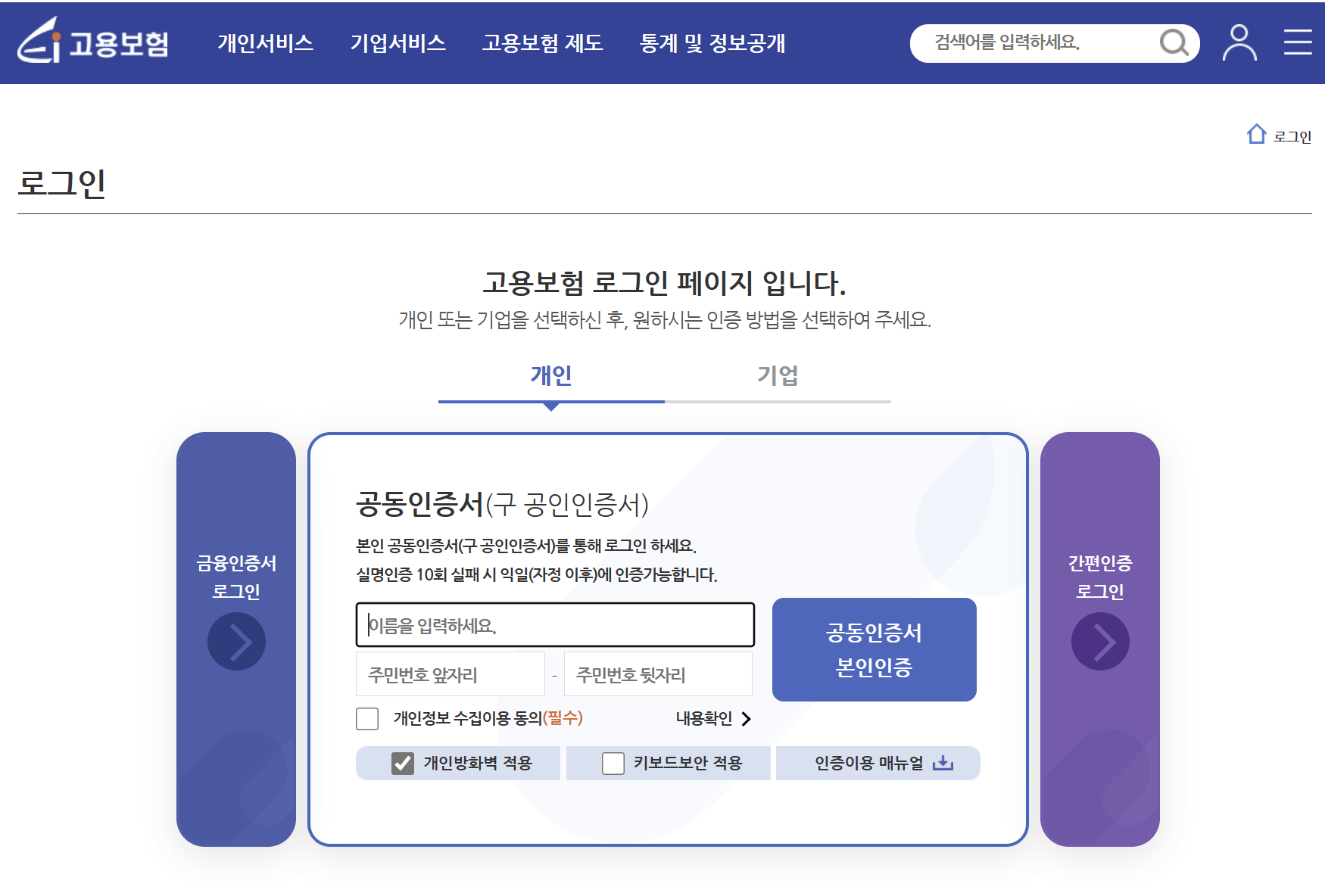The height and width of the screenshot is (896, 1325).
Task: Click the 이름을 입력하세요 name field
Action: point(555,625)
